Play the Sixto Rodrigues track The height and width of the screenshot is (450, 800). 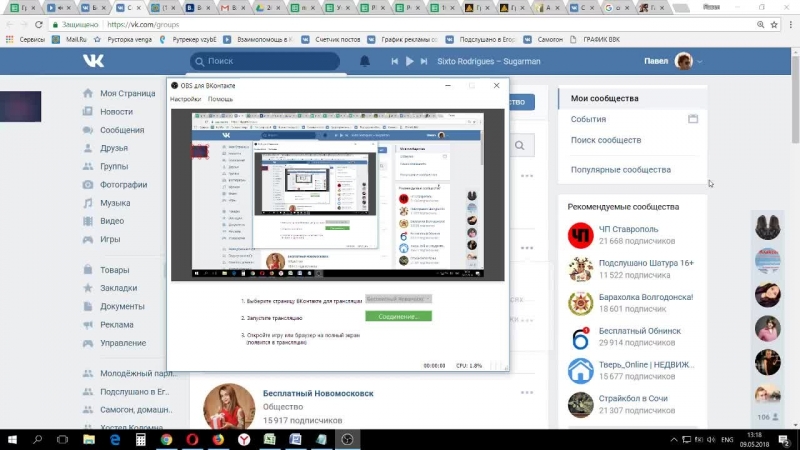point(409,61)
